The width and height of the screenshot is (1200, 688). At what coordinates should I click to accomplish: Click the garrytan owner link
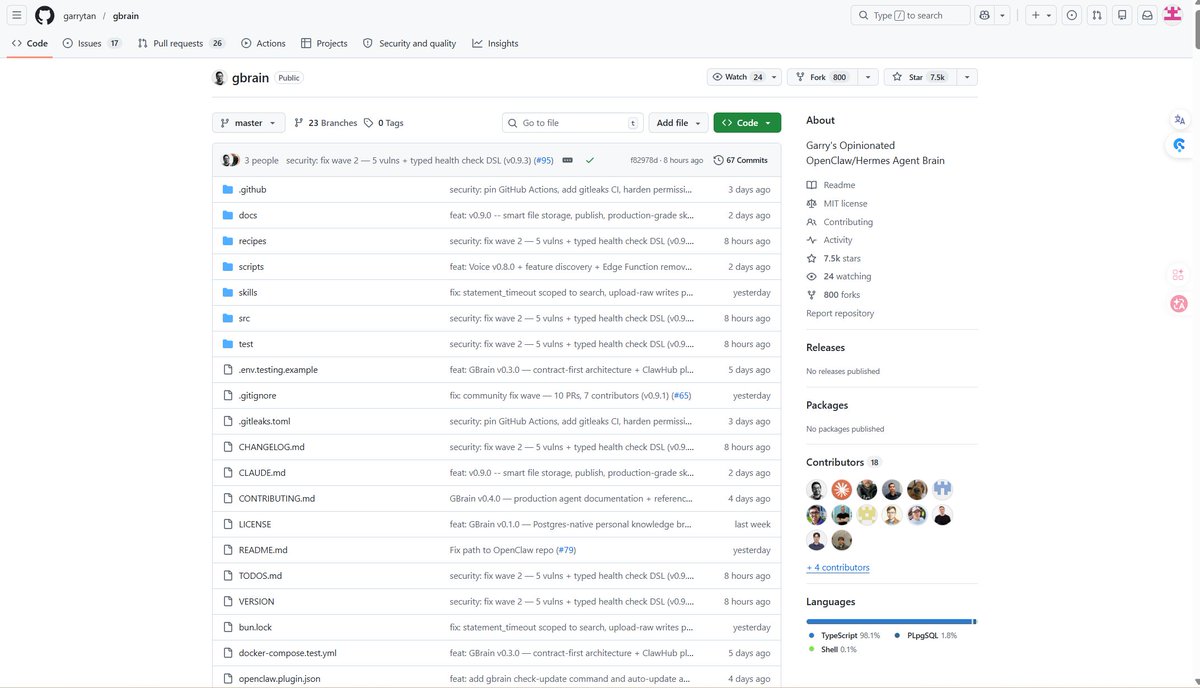[x=78, y=16]
